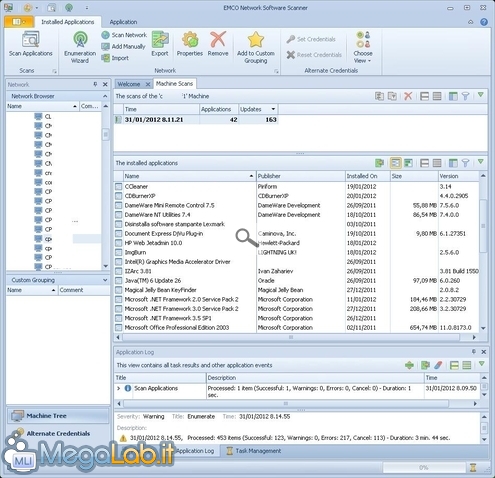Open green dropdown arrow in Application Log toolbar
495x478 pixels.
[482, 364]
